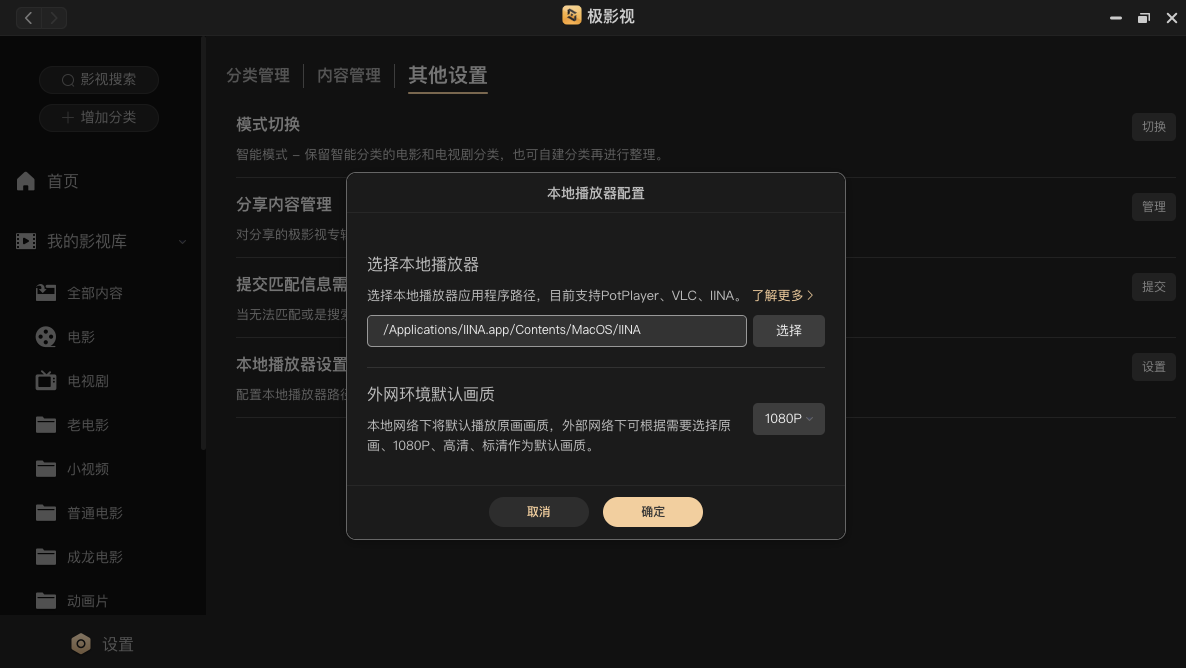The width and height of the screenshot is (1186, 668).
Task: Click the 提交 button
Action: (x=1153, y=287)
